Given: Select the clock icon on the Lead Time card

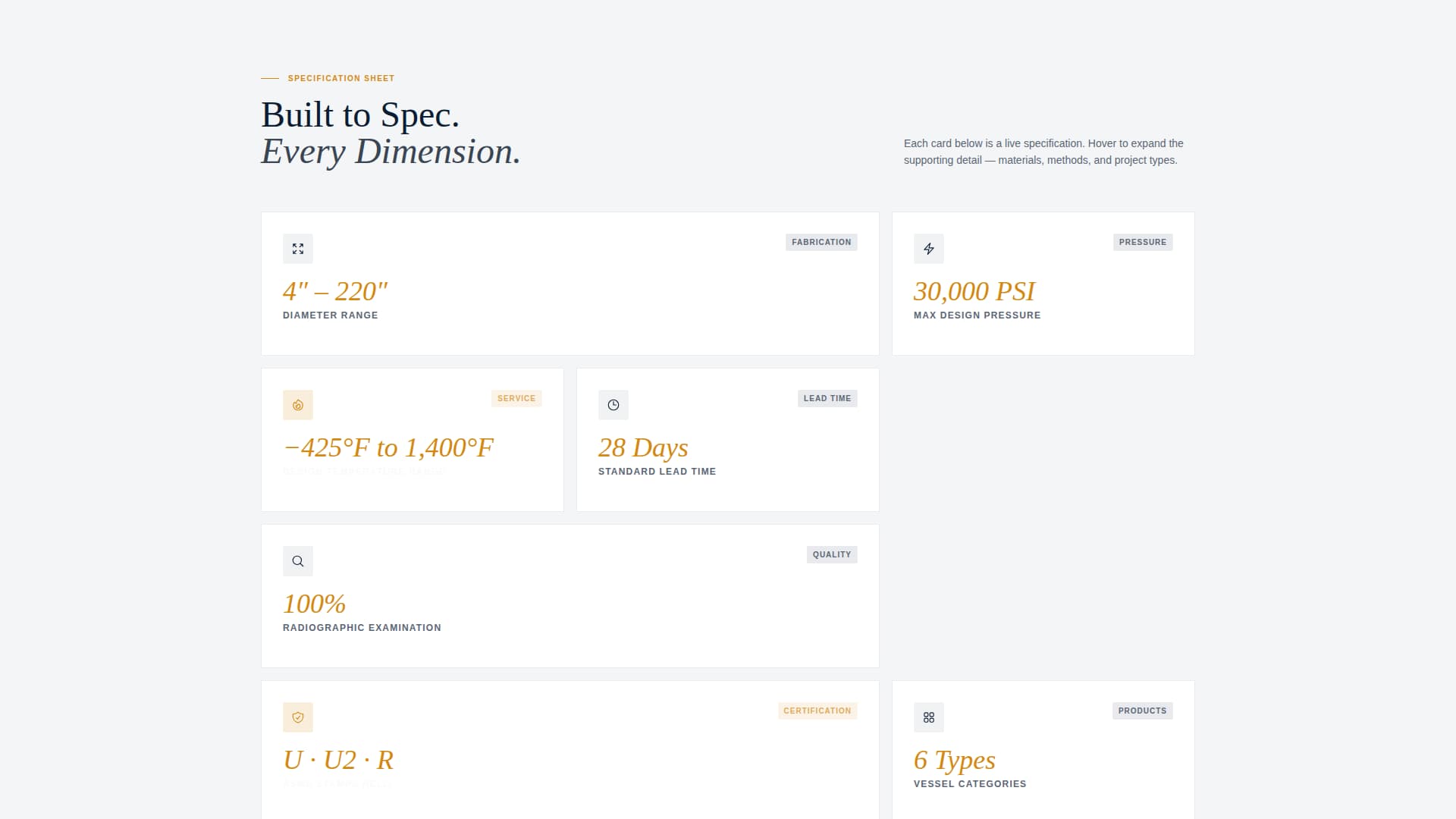Looking at the screenshot, I should [x=613, y=404].
